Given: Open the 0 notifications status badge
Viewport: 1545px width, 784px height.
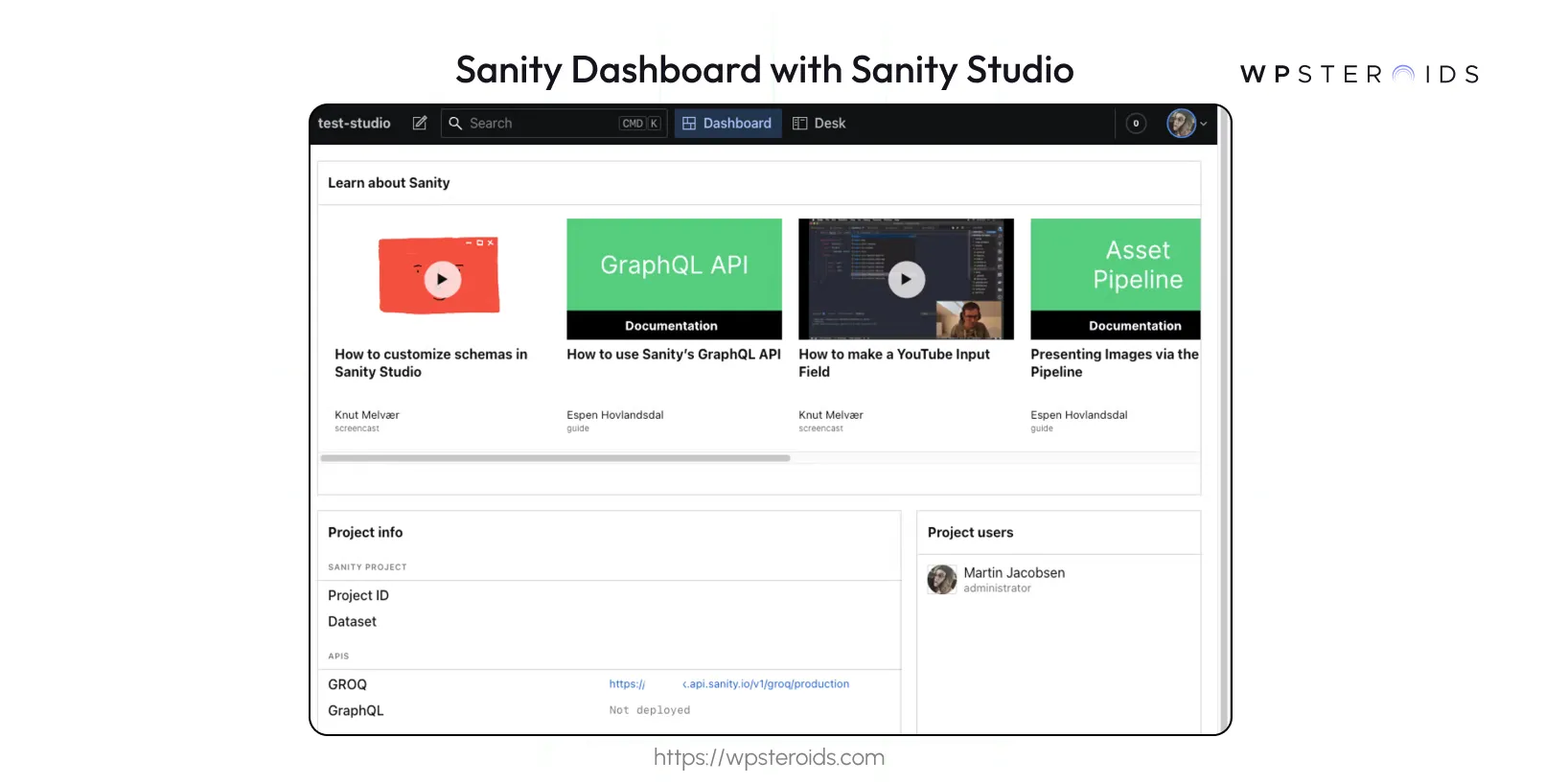Looking at the screenshot, I should pos(1136,124).
